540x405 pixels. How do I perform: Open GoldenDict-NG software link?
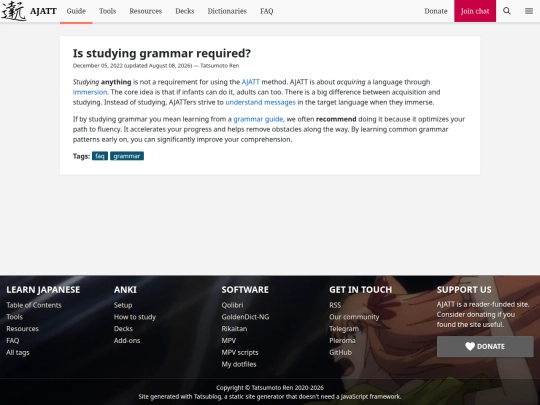click(x=245, y=317)
